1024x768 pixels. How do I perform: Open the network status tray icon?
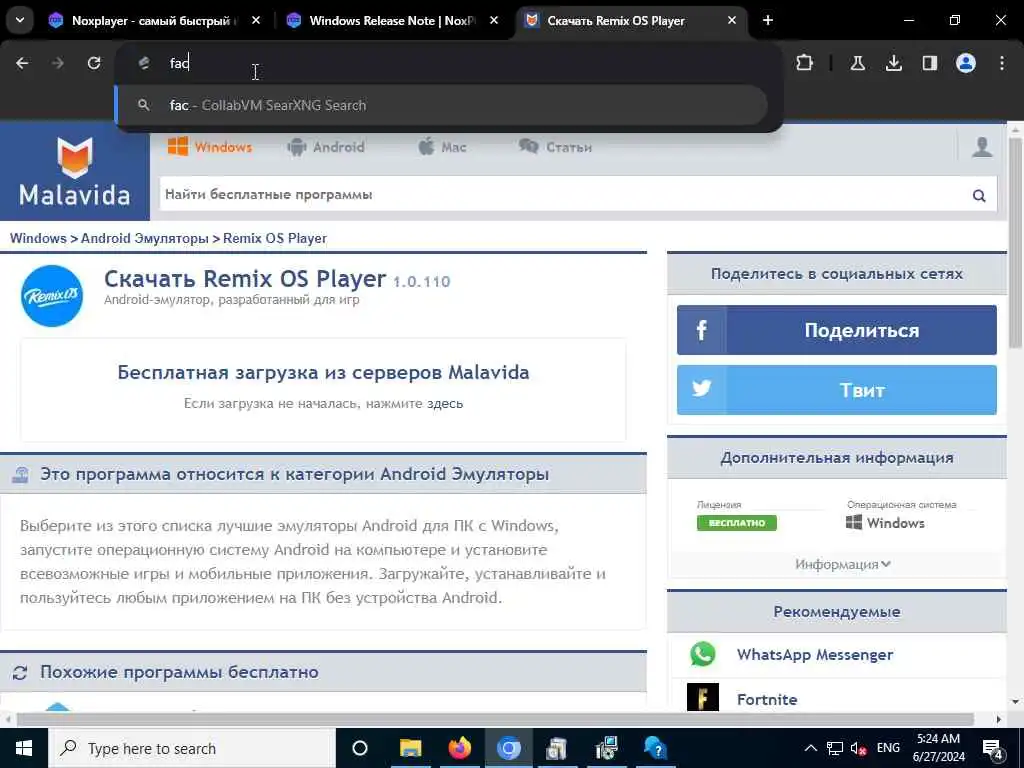pos(835,748)
